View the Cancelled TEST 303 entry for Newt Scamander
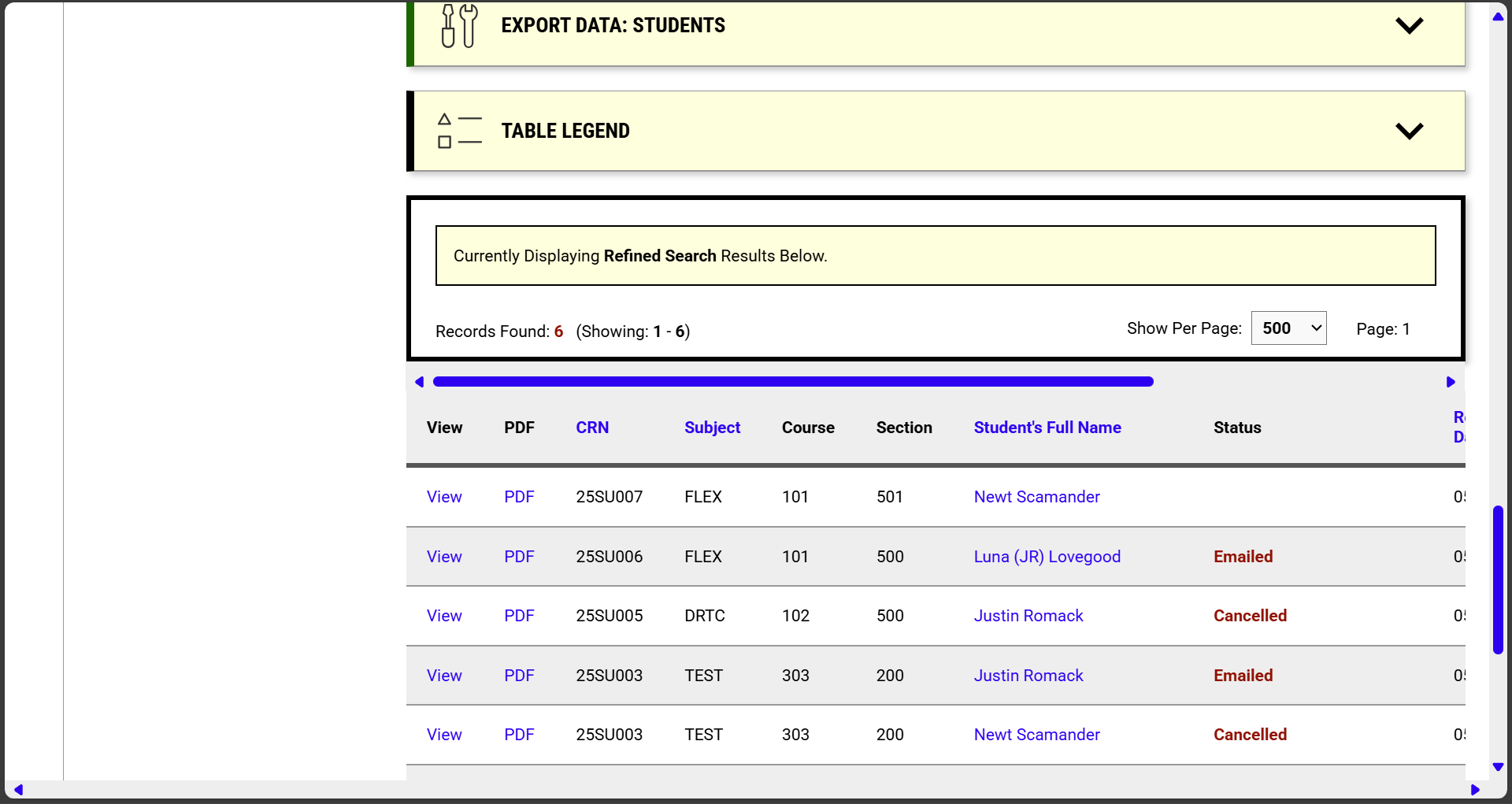1512x804 pixels. [x=444, y=734]
